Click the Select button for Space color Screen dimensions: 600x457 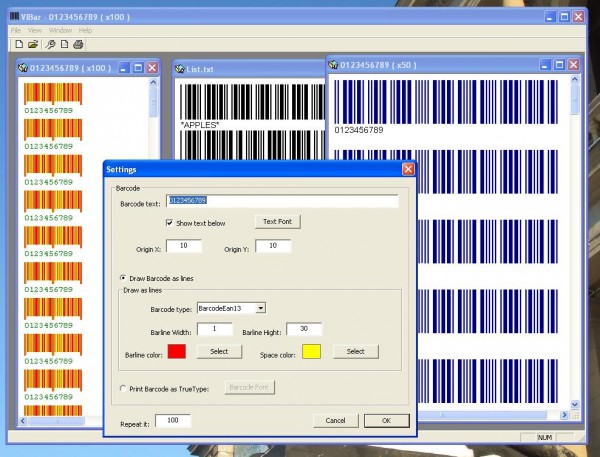[x=355, y=351]
